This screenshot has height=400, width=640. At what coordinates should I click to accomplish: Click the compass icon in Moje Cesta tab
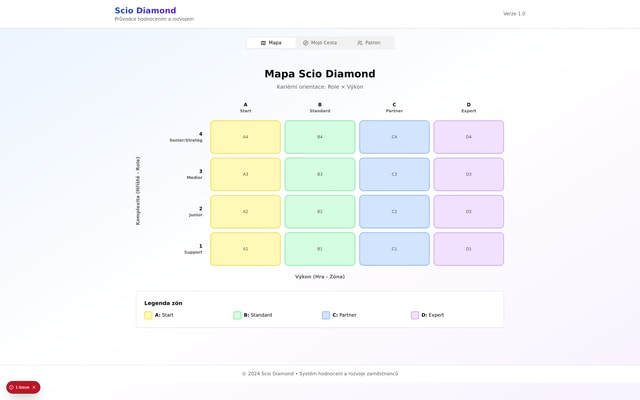(x=306, y=43)
